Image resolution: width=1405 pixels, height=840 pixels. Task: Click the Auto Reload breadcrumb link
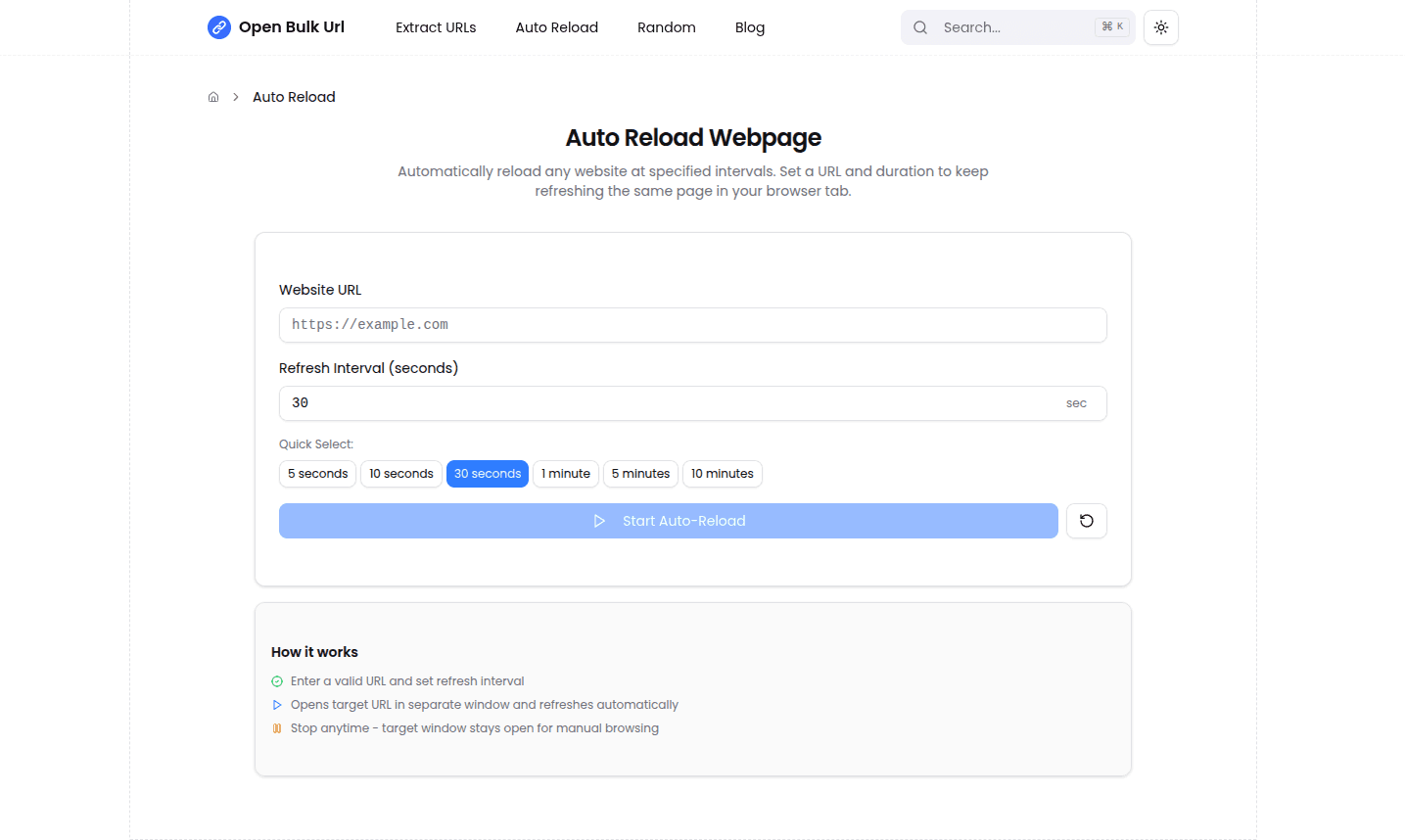(294, 96)
